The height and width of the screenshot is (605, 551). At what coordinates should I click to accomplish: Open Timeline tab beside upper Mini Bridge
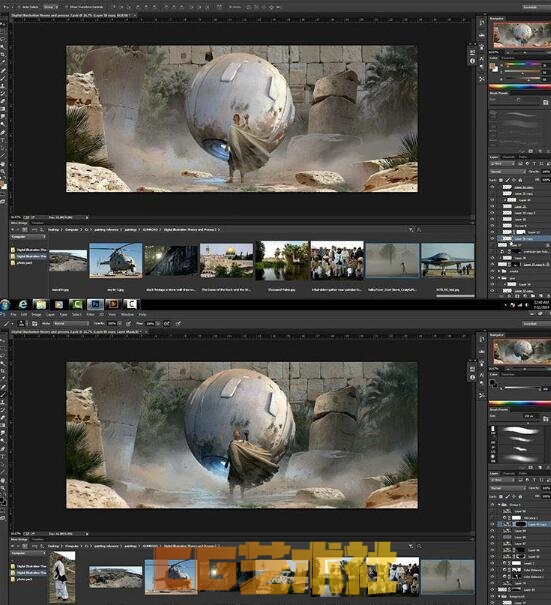tap(37, 223)
